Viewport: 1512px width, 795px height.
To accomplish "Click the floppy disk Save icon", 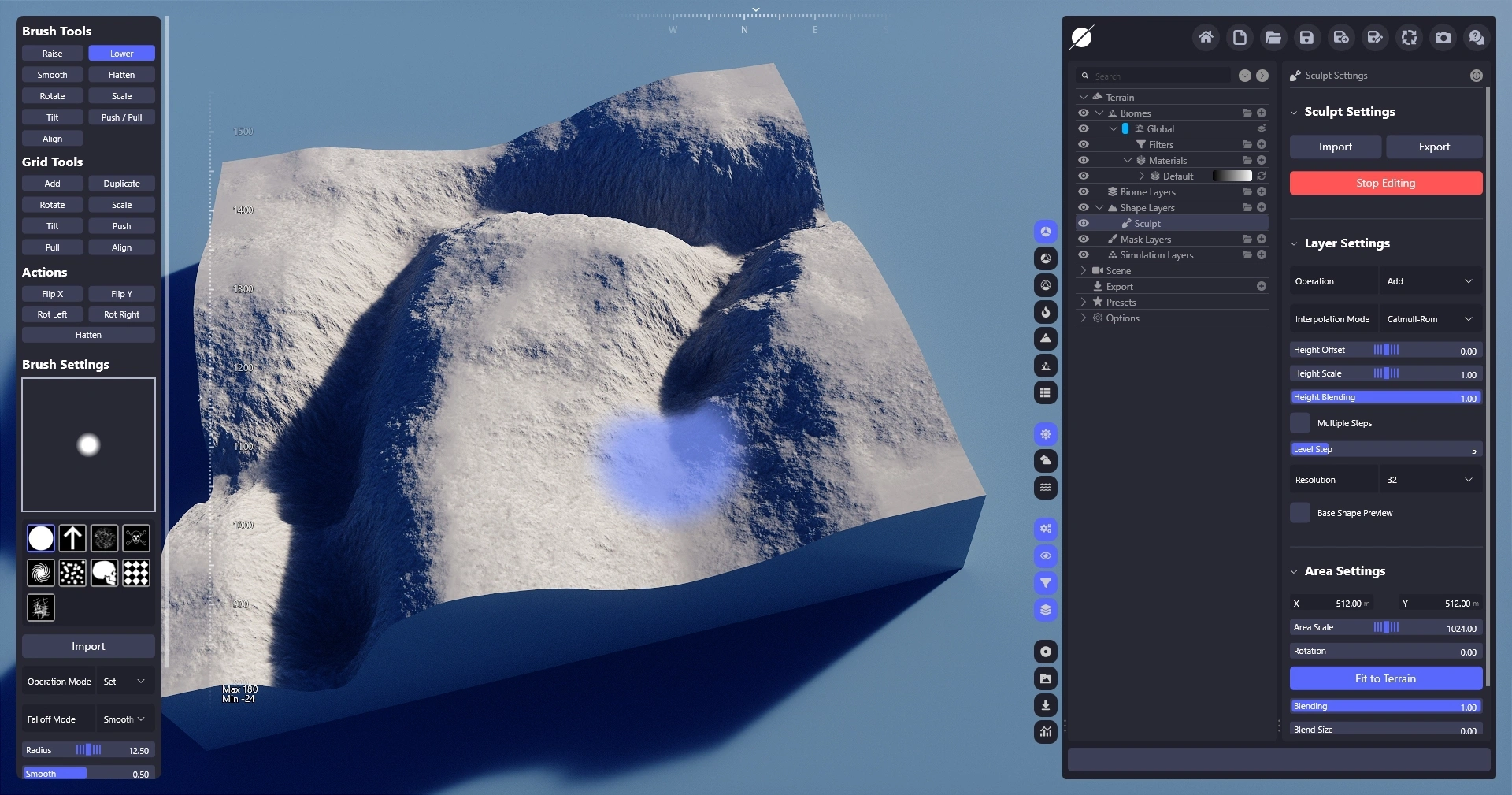I will (x=1306, y=38).
